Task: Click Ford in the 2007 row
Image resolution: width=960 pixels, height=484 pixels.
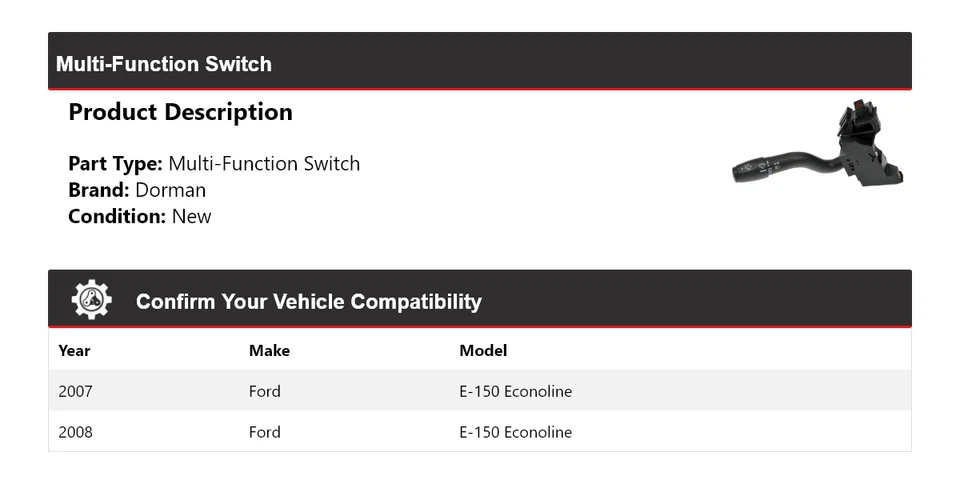Action: 265,391
